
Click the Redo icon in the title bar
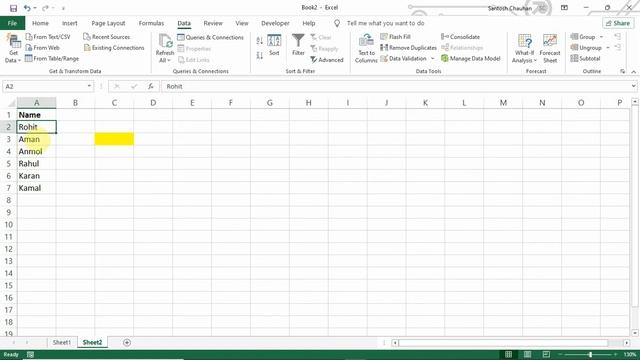pyautogui.click(x=45, y=8)
